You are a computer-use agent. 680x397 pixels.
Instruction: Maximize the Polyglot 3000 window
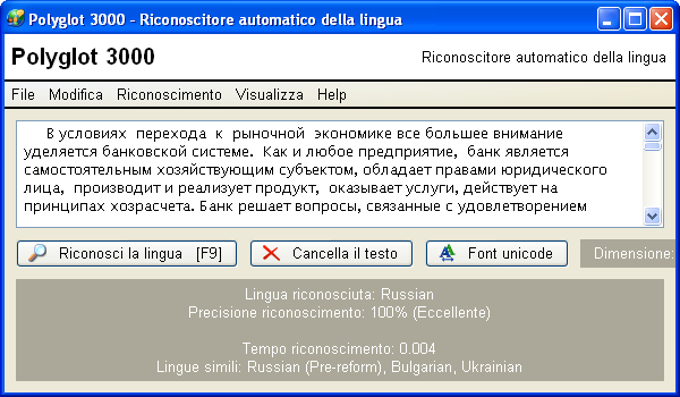click(x=635, y=20)
